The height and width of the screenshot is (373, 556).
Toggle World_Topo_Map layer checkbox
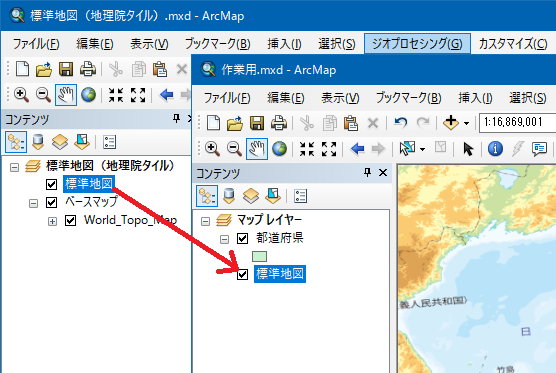coord(71,221)
